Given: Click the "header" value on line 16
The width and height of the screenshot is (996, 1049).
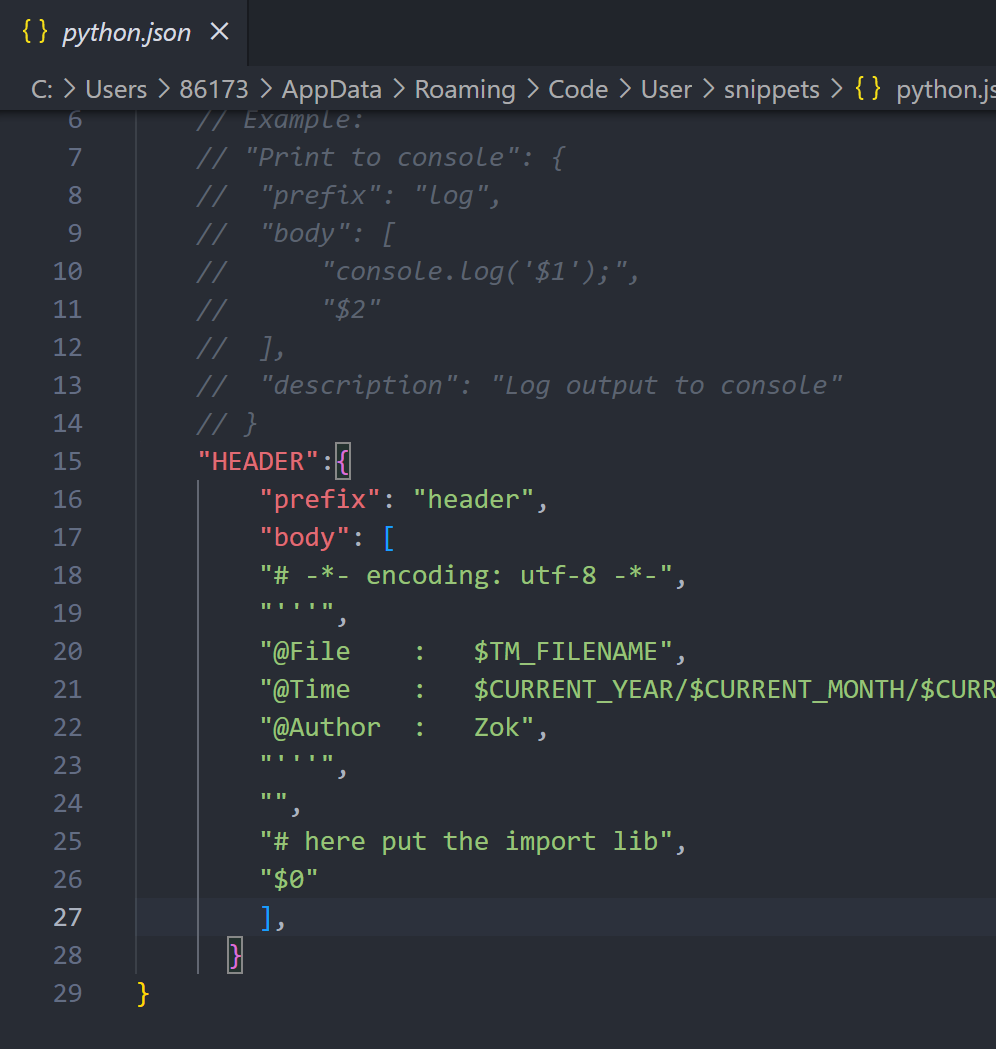Looking at the screenshot, I should click(474, 500).
